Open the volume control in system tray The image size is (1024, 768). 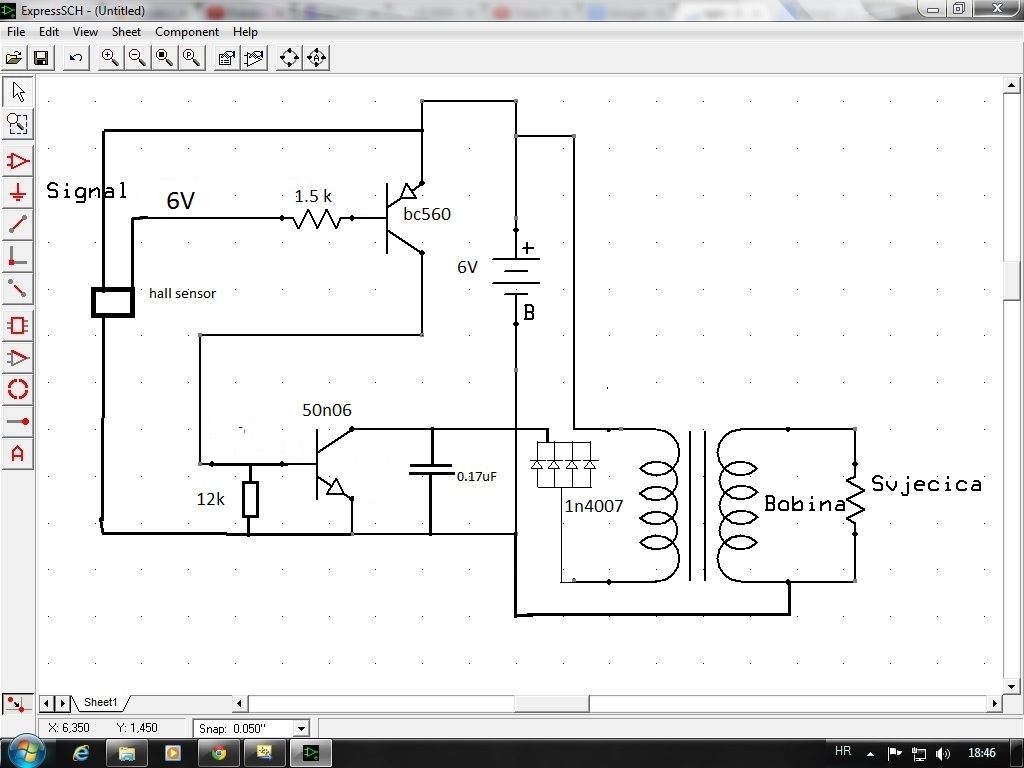pyautogui.click(x=942, y=754)
